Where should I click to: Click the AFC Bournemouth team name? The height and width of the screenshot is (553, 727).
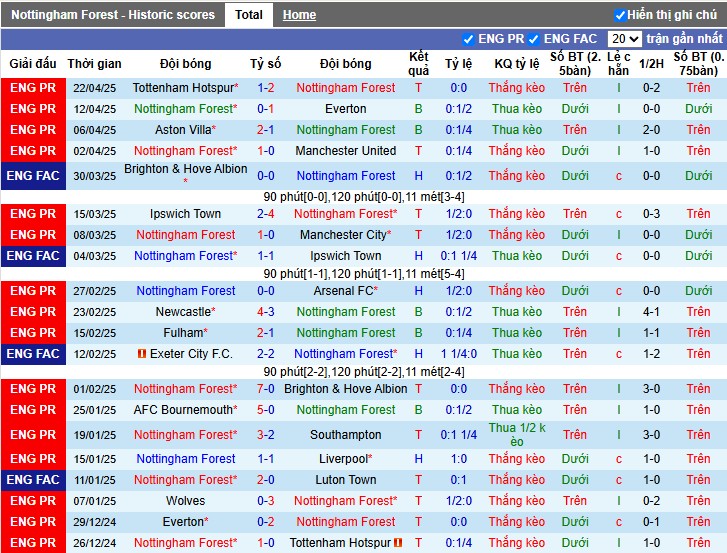click(183, 410)
